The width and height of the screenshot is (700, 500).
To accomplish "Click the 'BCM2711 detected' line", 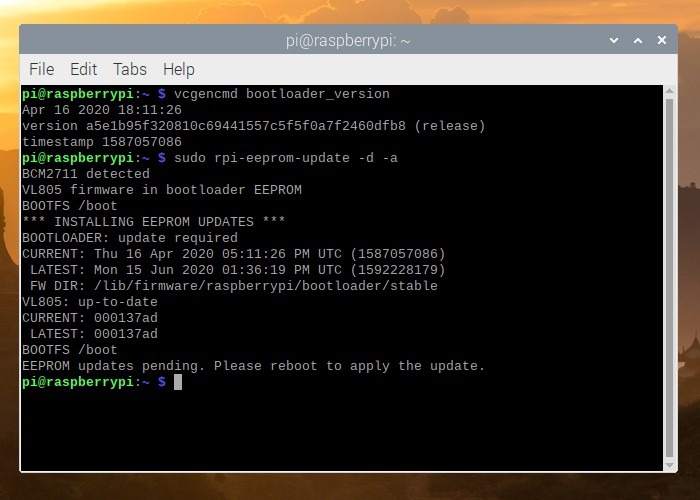I will coord(86,174).
